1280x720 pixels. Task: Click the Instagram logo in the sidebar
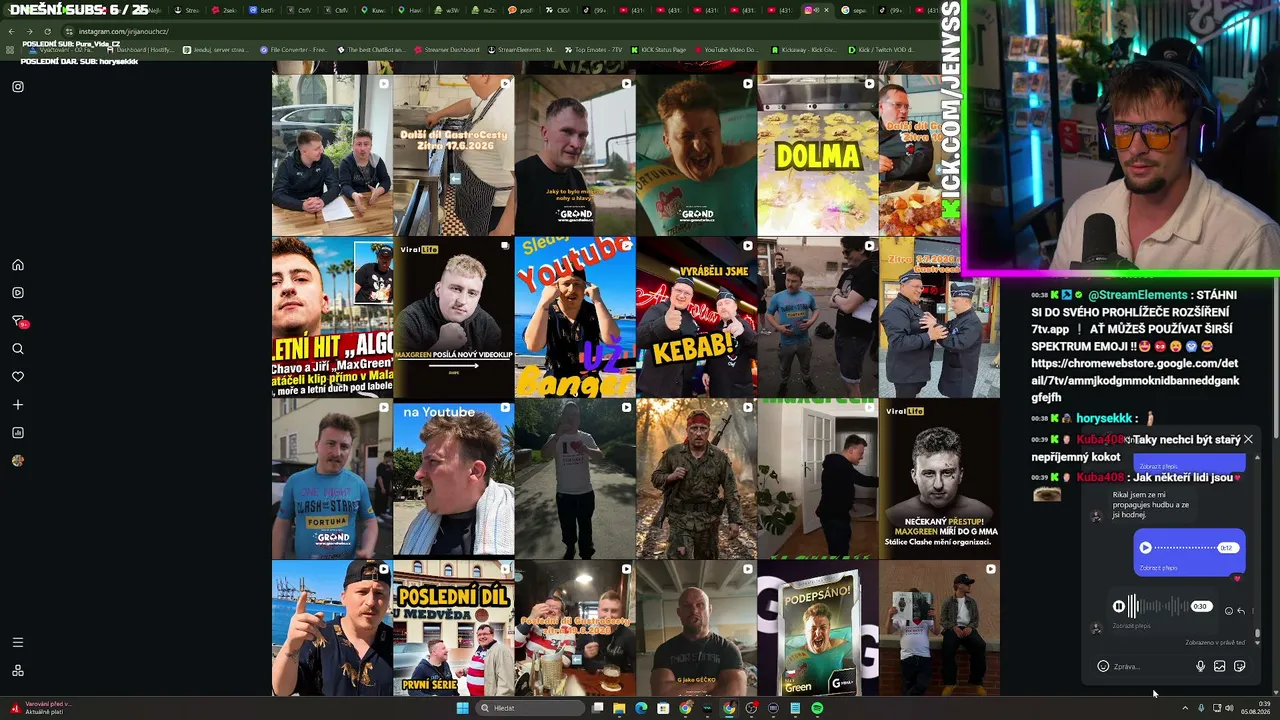(18, 87)
